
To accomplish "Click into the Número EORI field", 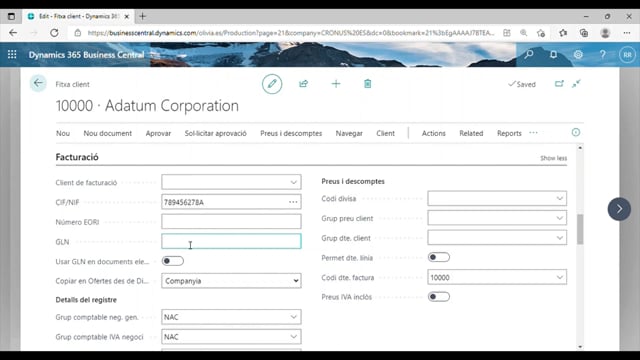I will click(231, 222).
